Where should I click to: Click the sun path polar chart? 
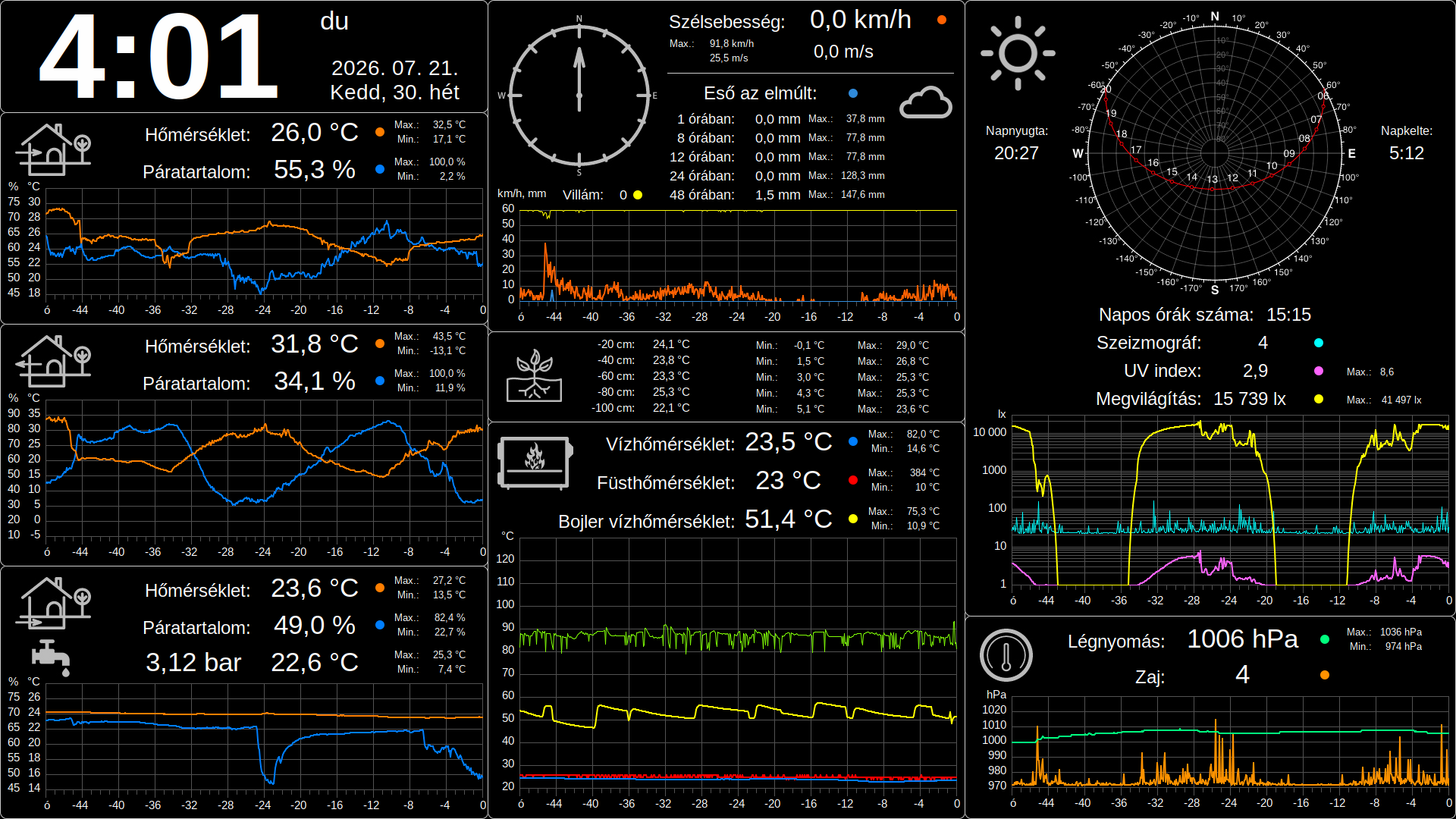pyautogui.click(x=1214, y=152)
